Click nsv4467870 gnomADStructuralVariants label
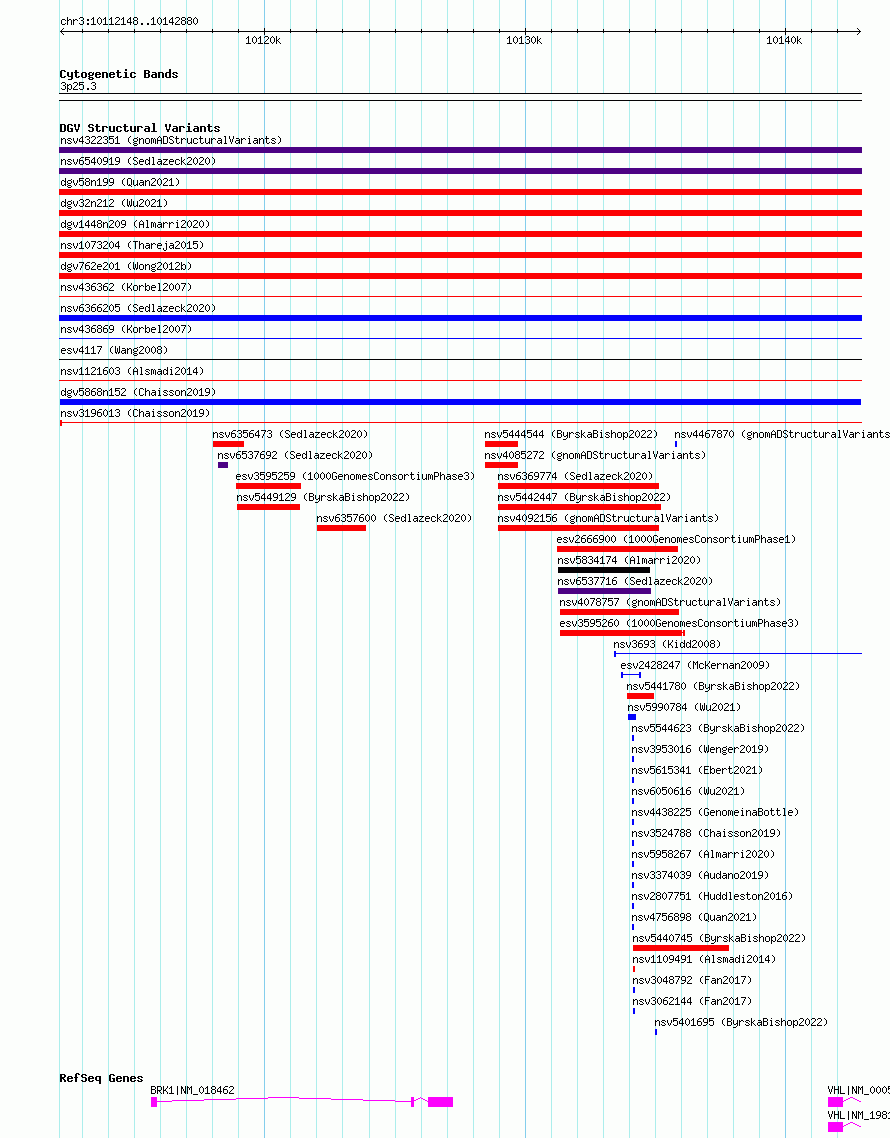This screenshot has height=1138, width=890. point(782,435)
